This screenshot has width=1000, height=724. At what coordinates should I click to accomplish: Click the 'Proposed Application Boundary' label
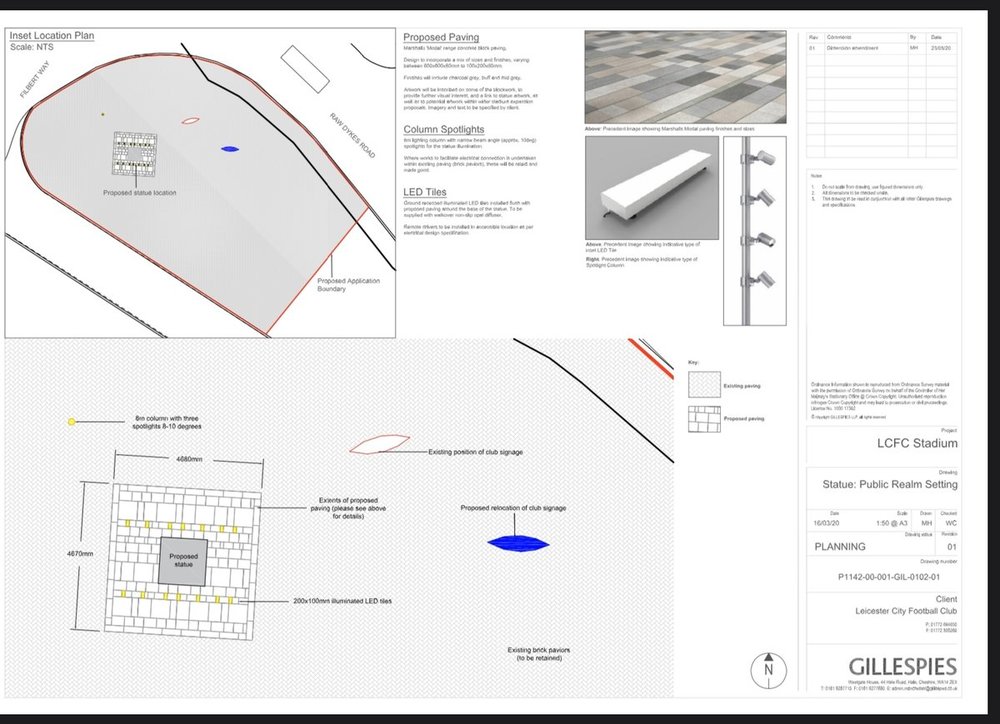348,284
